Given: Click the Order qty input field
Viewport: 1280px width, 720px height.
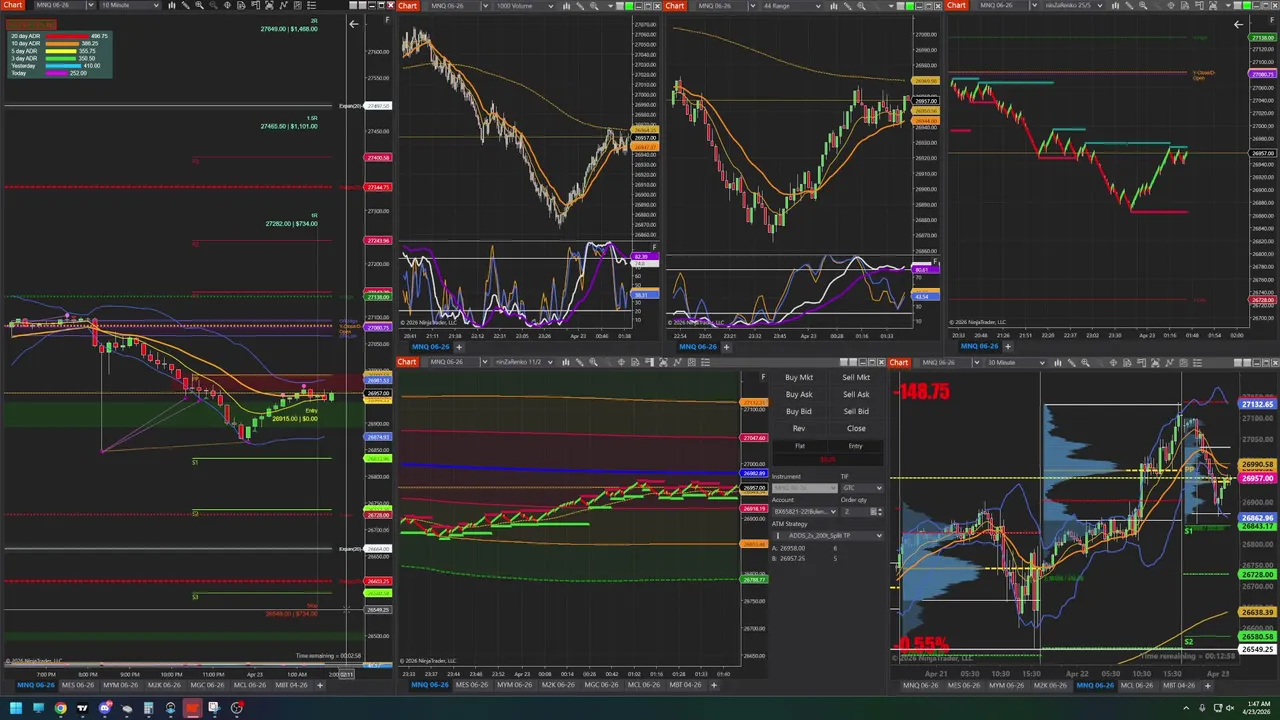Looking at the screenshot, I should pyautogui.click(x=856, y=512).
